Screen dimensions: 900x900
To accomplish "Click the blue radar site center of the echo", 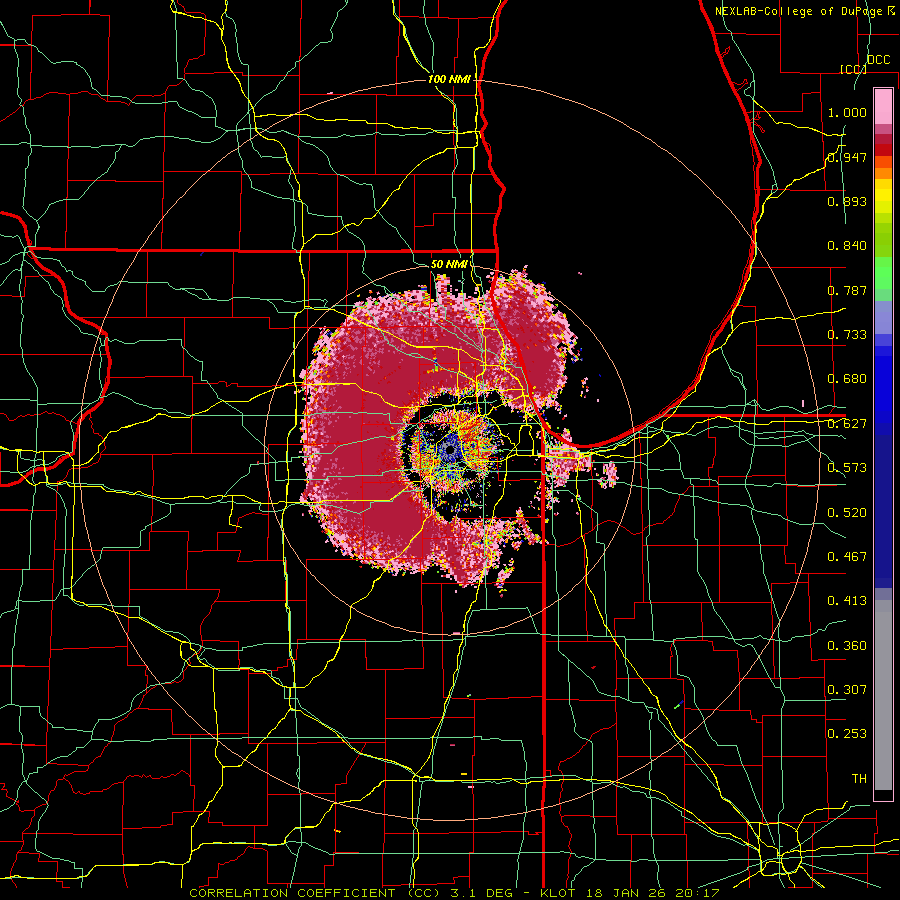I will tap(451, 451).
